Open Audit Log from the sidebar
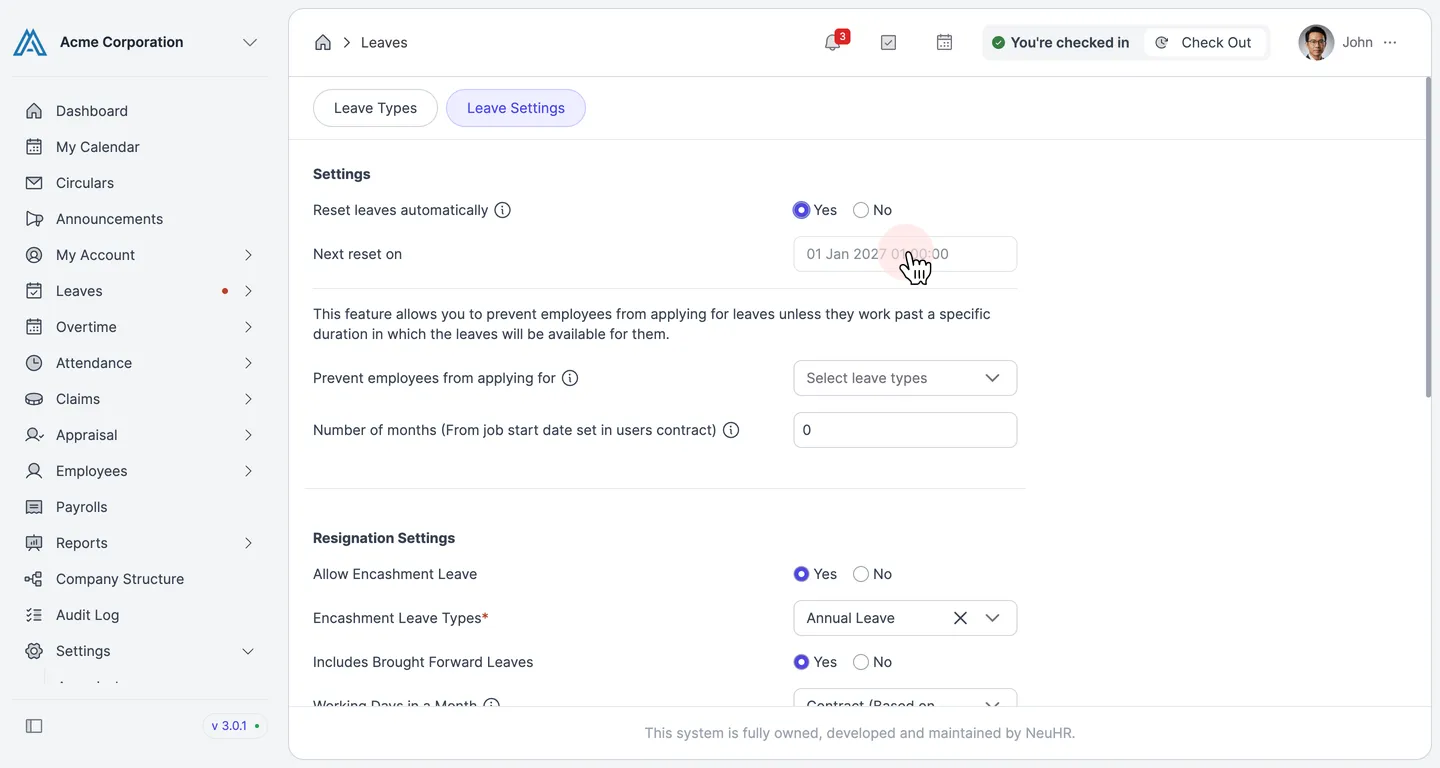 [x=140, y=615]
